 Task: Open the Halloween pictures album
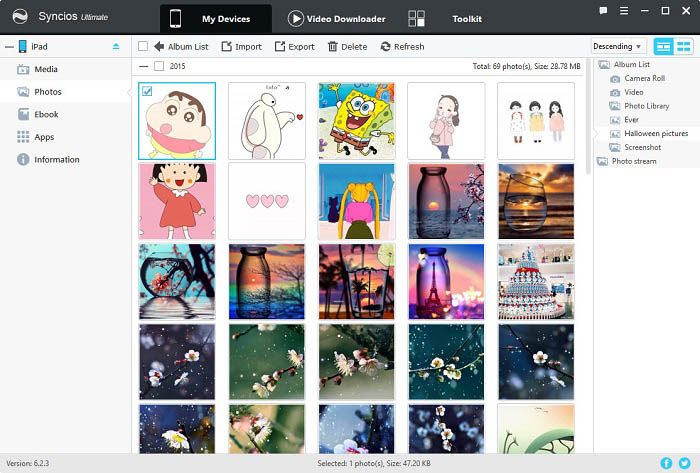click(x=656, y=133)
